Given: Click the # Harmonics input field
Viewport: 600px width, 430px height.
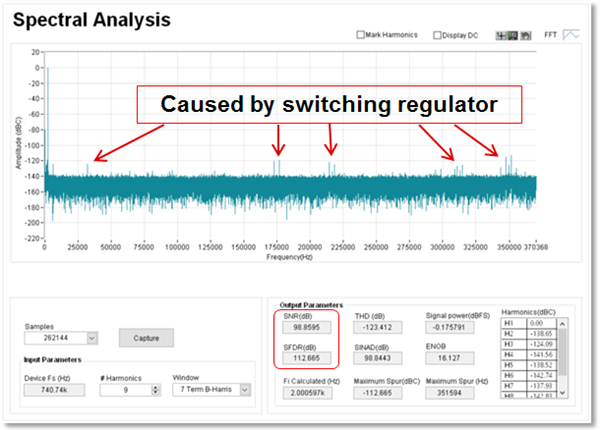Looking at the screenshot, I should click(x=123, y=389).
